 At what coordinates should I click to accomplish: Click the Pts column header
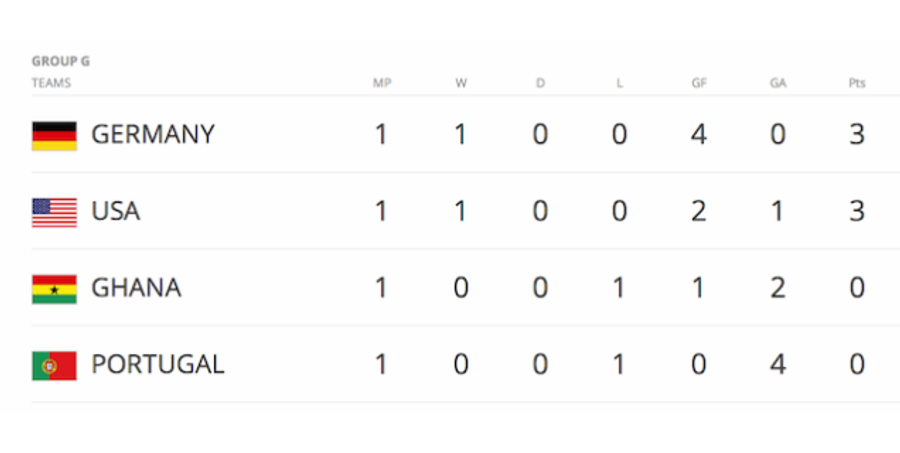pos(857,83)
